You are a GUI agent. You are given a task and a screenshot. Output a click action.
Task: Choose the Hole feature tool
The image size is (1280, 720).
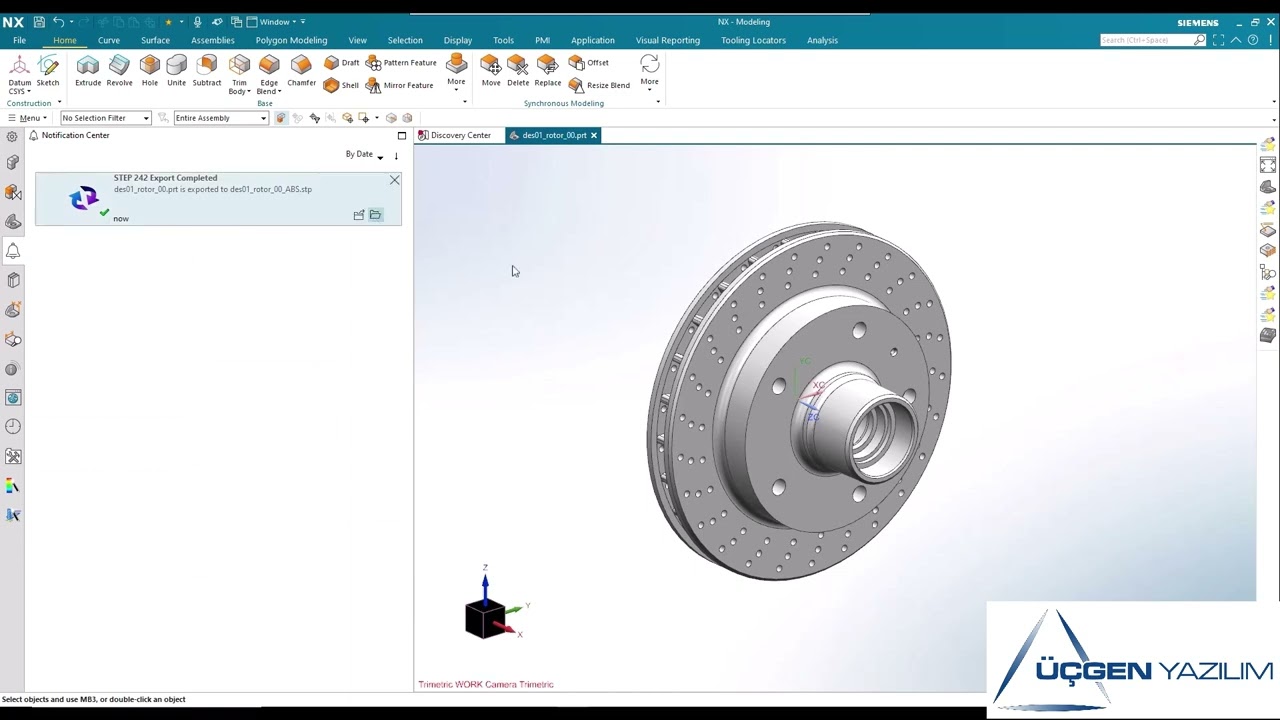coord(149,70)
